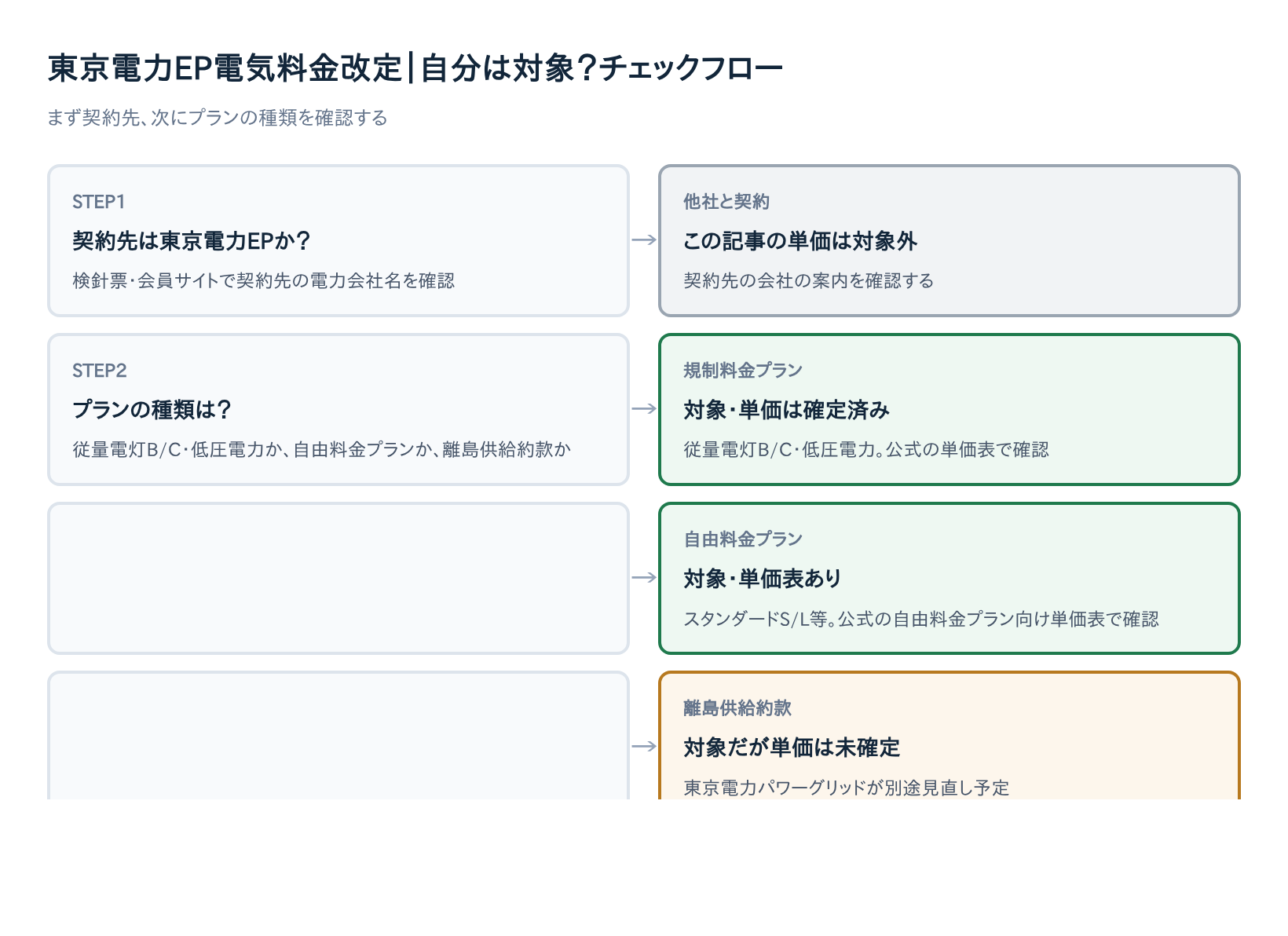Select the subtitle まず契約先、次にプランの種類を確認する
1288x936 pixels.
tap(218, 118)
